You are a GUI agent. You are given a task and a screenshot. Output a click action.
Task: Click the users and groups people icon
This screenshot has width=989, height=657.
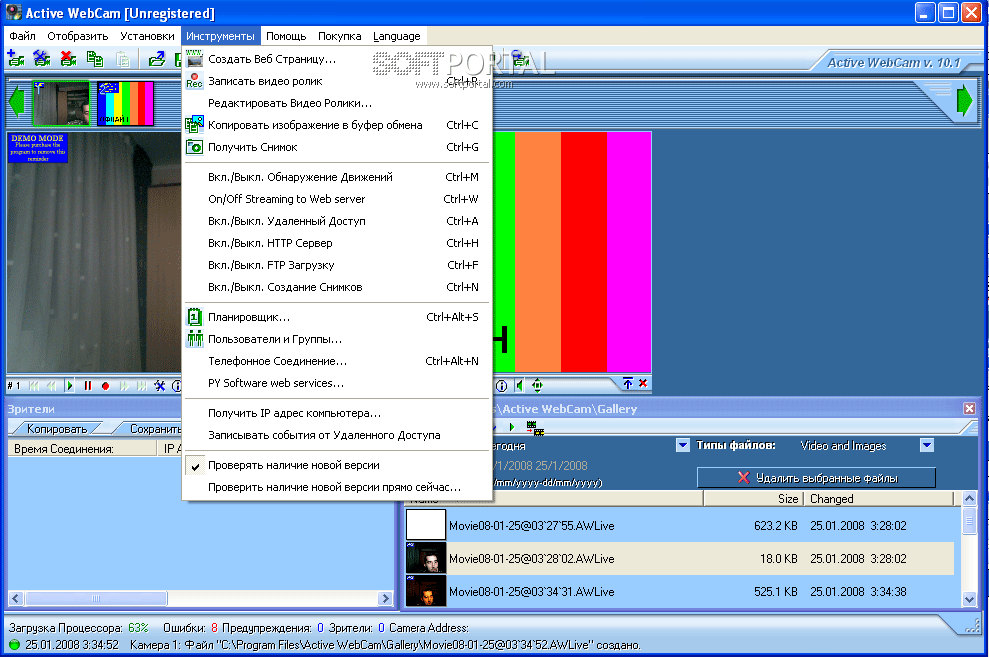click(x=194, y=339)
